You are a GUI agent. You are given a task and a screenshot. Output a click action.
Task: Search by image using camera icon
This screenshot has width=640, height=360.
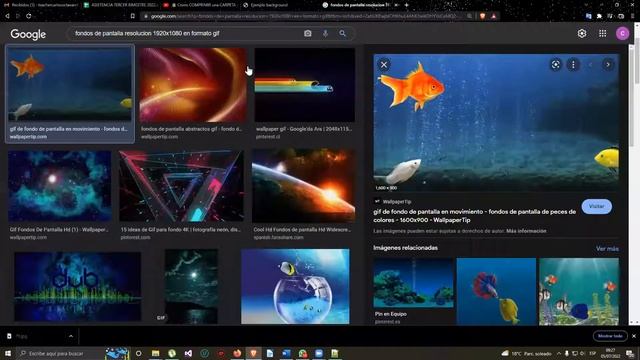[308, 33]
